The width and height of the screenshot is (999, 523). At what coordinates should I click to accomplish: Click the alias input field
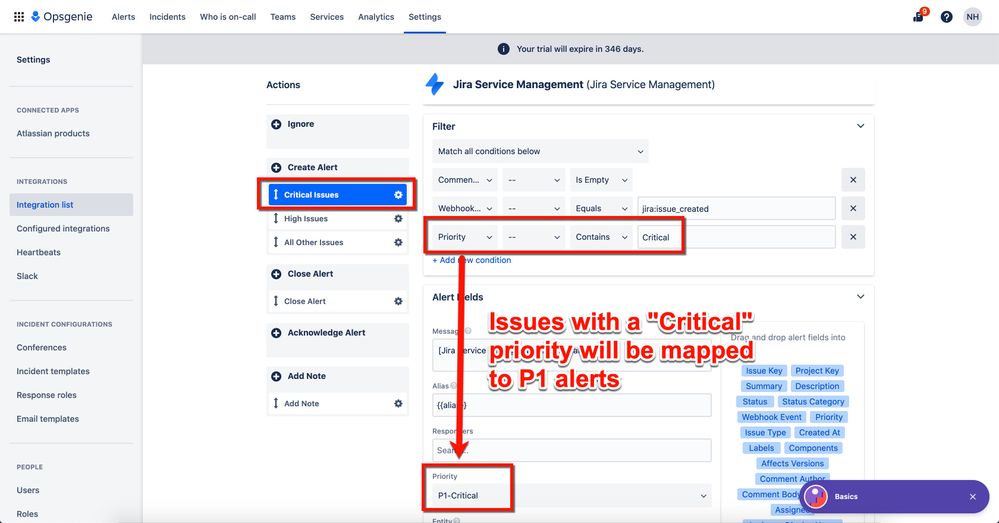(571, 405)
